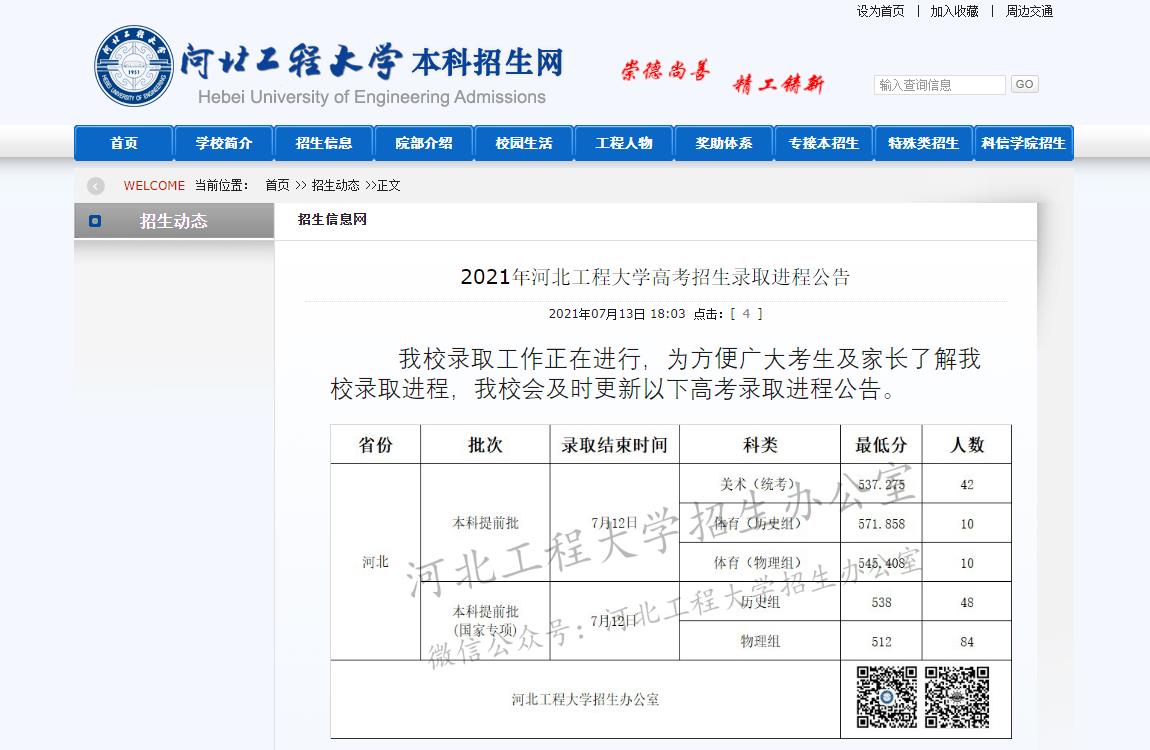Click the left QR code image
Viewport: 1150px width, 750px height.
click(887, 697)
